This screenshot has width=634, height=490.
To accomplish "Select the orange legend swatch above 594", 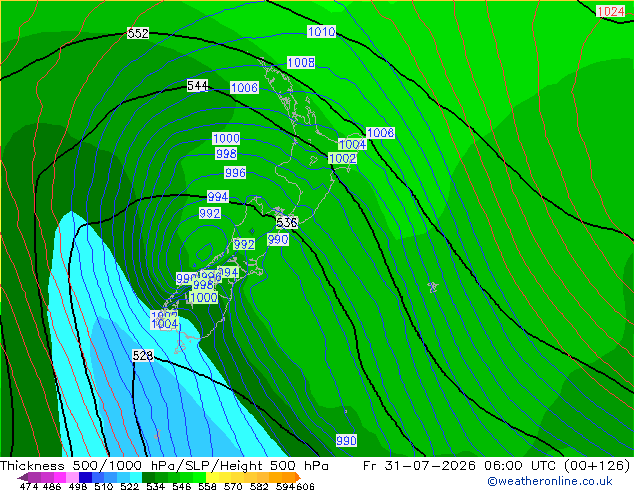I will (288, 477).
